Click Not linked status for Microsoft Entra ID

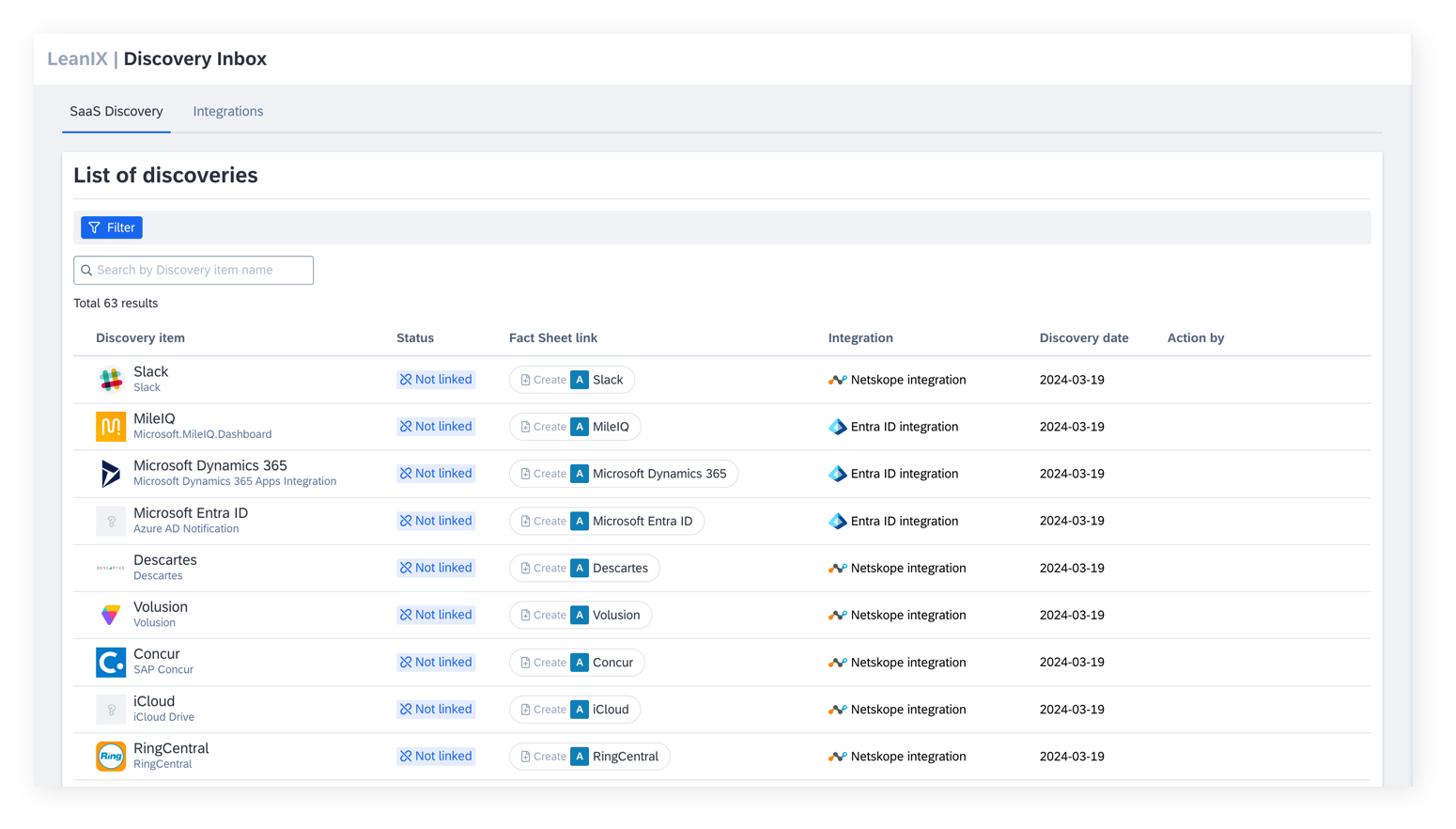coord(436,521)
